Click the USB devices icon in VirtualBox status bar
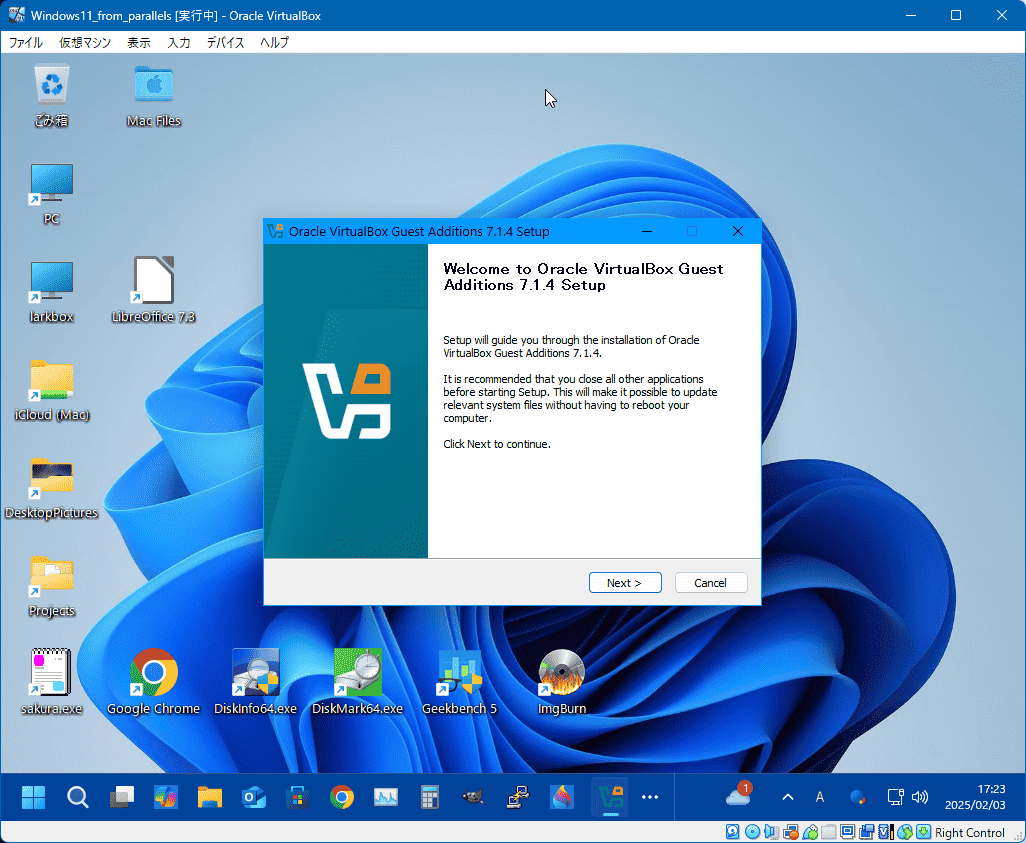The height and width of the screenshot is (843, 1026). coord(810,832)
